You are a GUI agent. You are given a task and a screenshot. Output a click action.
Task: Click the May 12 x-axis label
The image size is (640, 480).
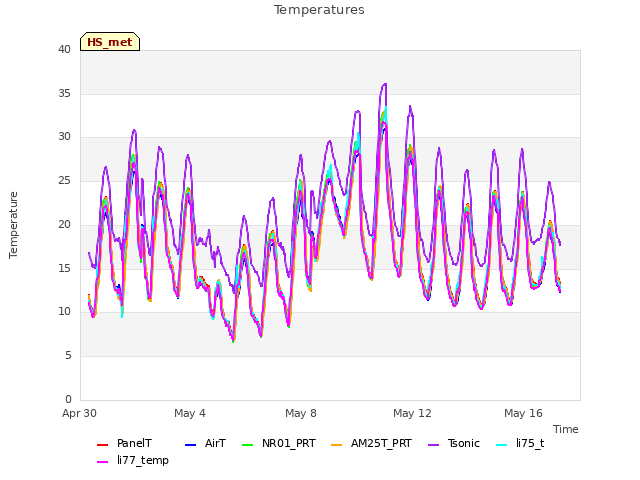(412, 413)
